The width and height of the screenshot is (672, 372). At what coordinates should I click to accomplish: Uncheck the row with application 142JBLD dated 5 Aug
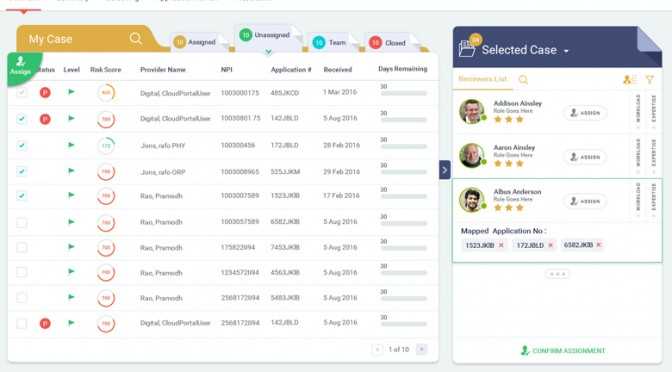pyautogui.click(x=21, y=119)
